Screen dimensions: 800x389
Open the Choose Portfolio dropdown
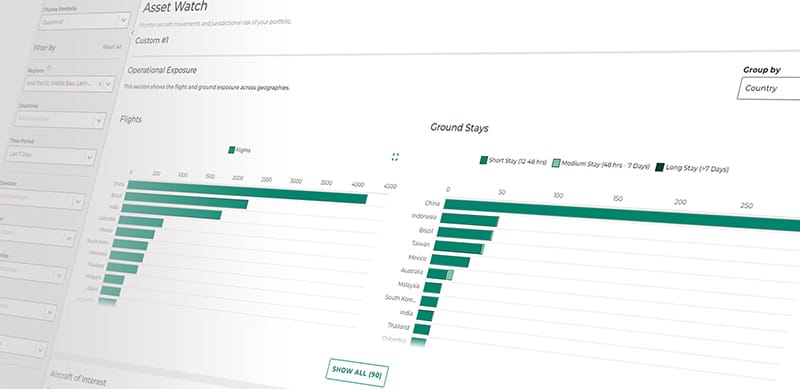(85, 21)
